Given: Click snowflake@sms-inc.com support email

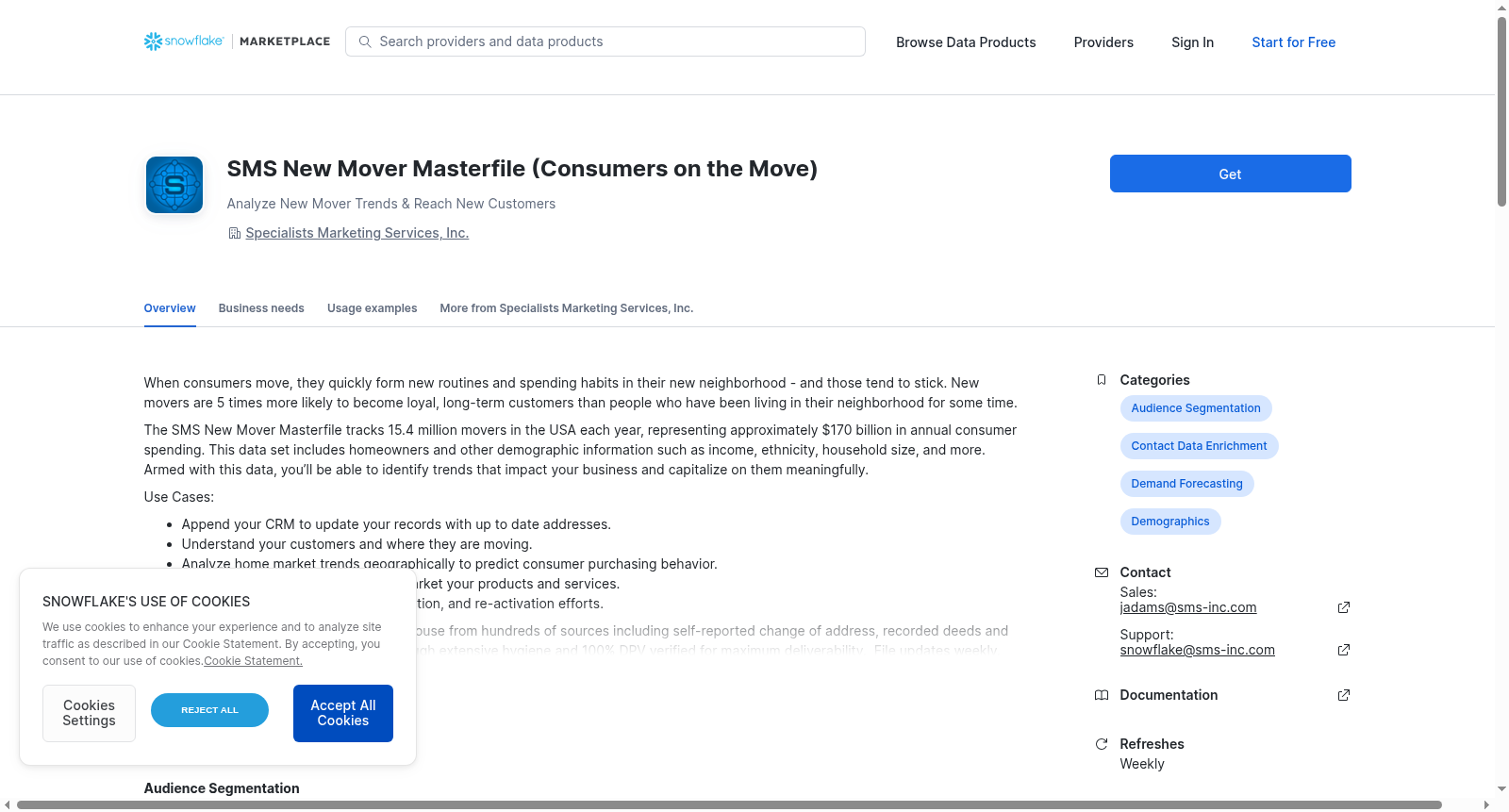Looking at the screenshot, I should [x=1197, y=650].
